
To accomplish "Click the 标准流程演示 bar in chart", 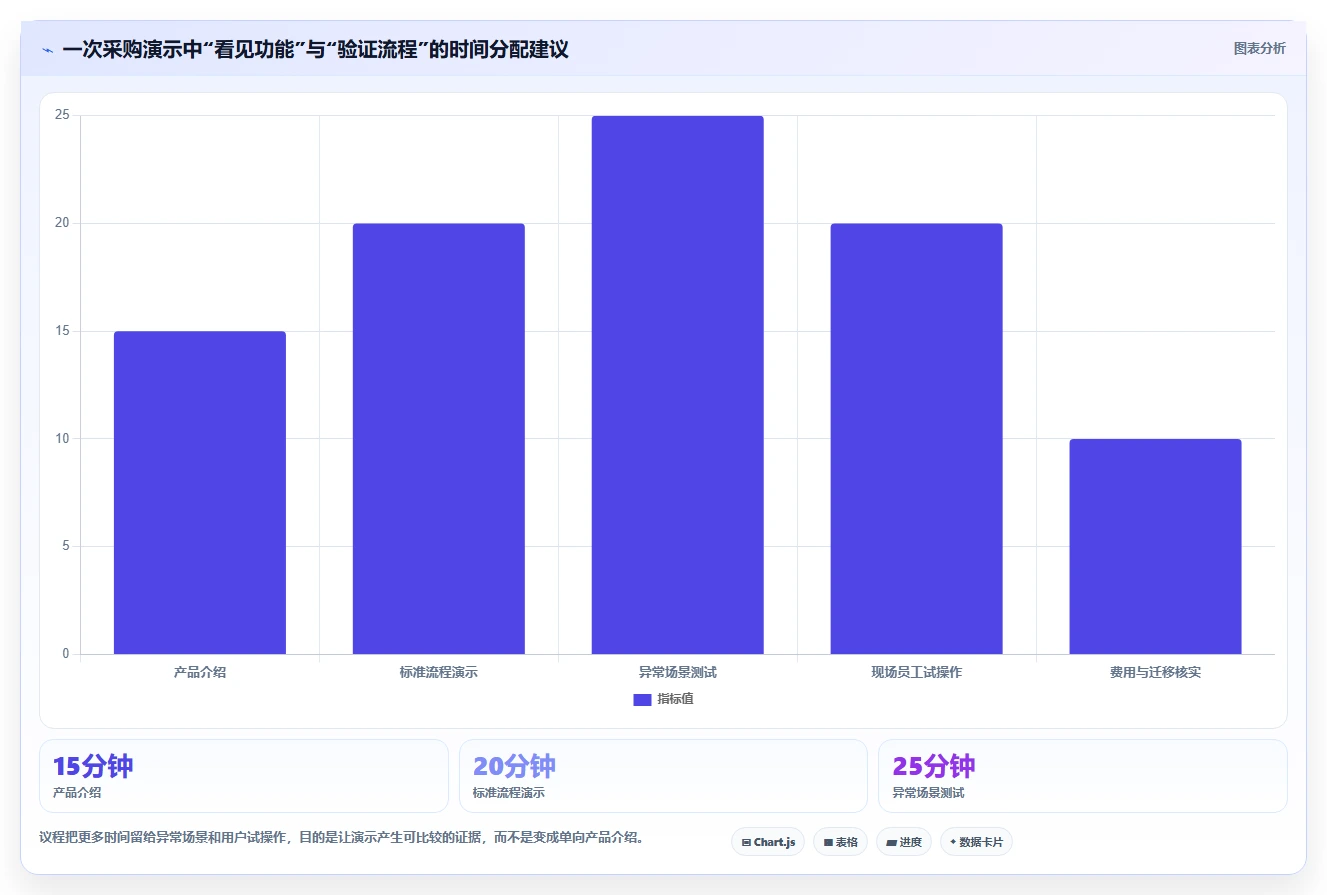I will tap(439, 439).
